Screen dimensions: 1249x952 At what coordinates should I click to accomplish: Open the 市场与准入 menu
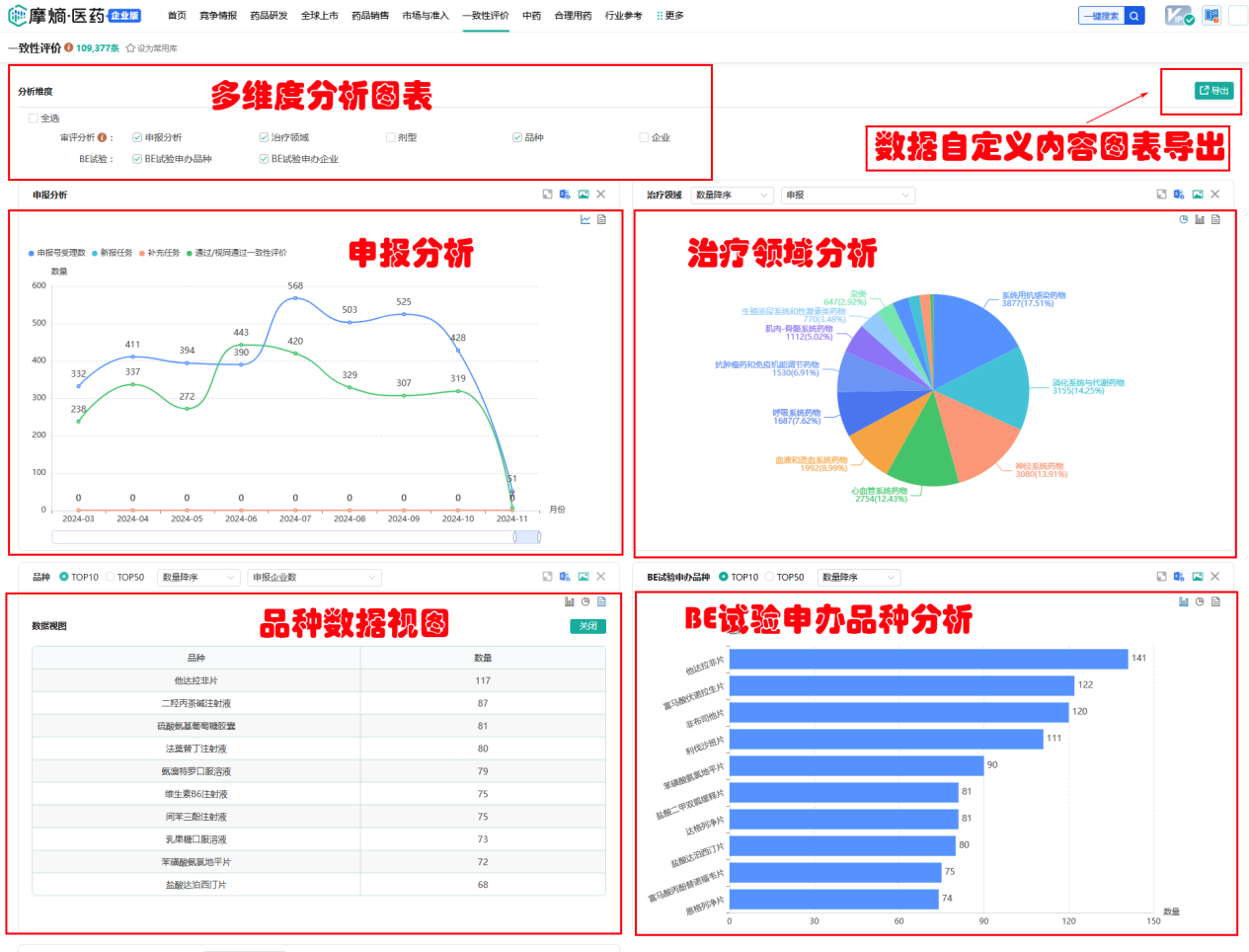[426, 16]
